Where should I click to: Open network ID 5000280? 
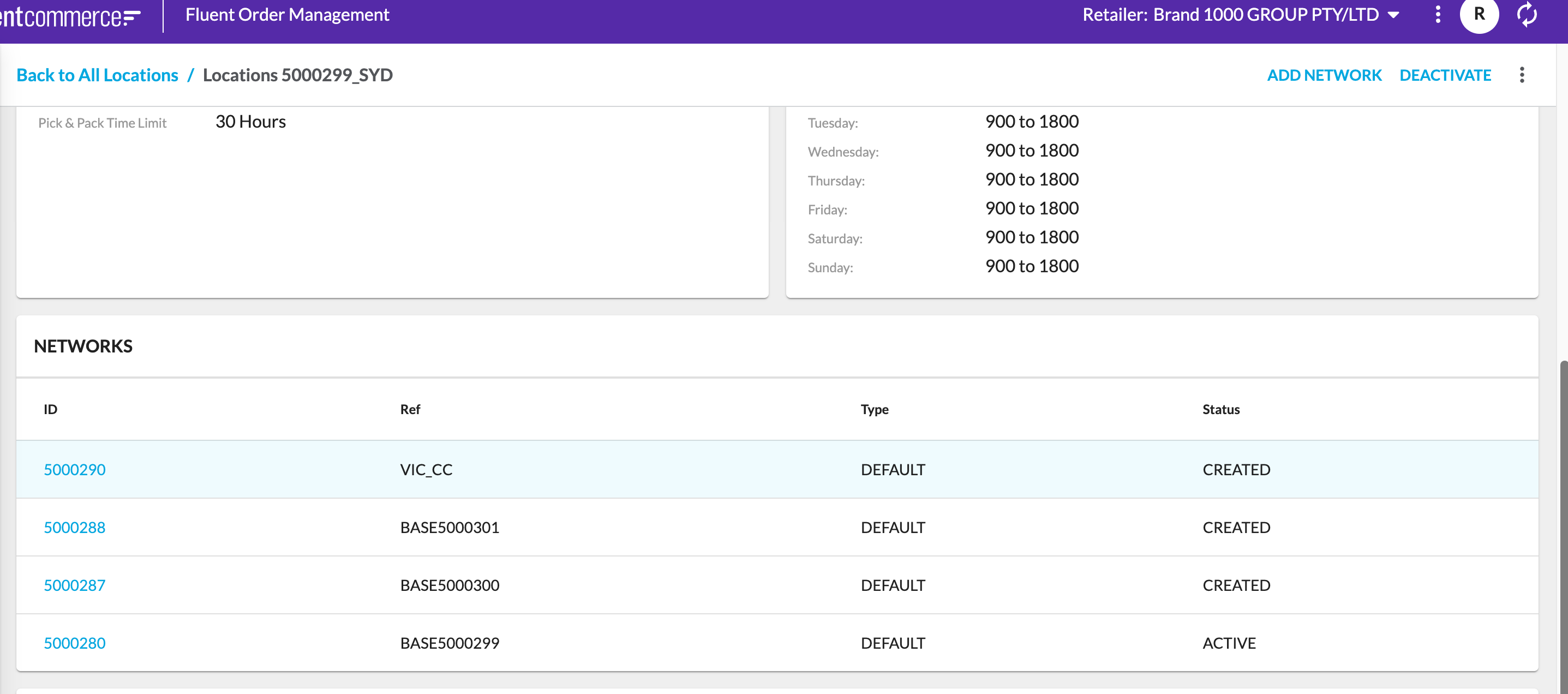pos(74,643)
